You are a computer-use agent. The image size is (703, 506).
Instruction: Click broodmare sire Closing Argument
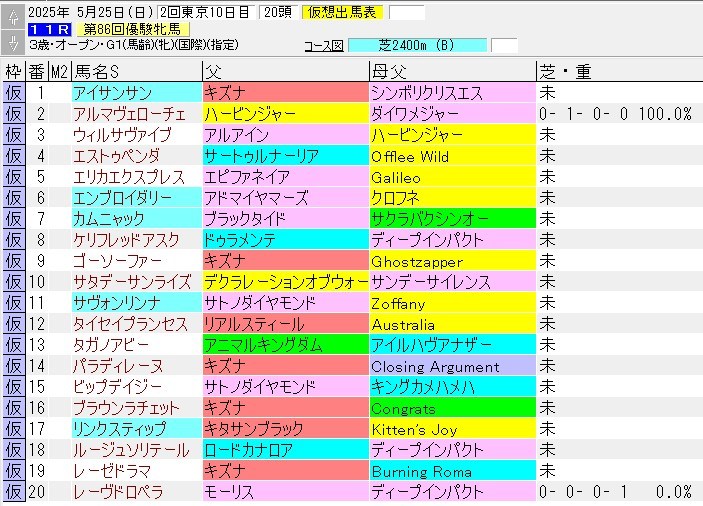click(453, 366)
